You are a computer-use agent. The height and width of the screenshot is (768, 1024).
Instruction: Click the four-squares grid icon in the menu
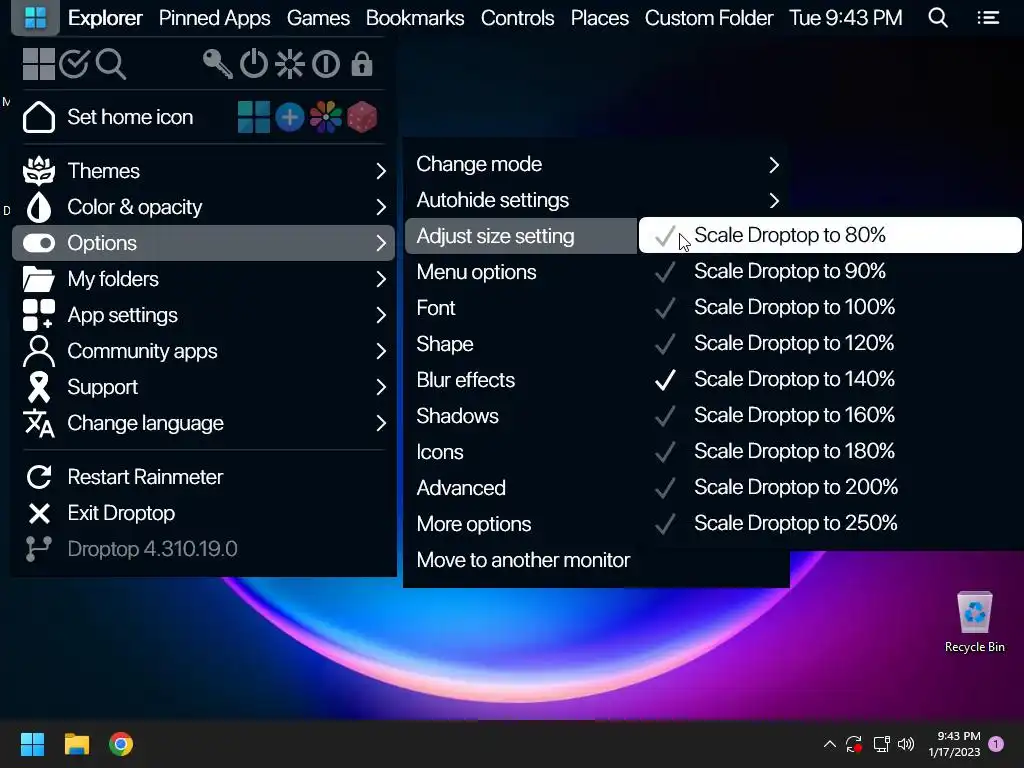(x=39, y=64)
